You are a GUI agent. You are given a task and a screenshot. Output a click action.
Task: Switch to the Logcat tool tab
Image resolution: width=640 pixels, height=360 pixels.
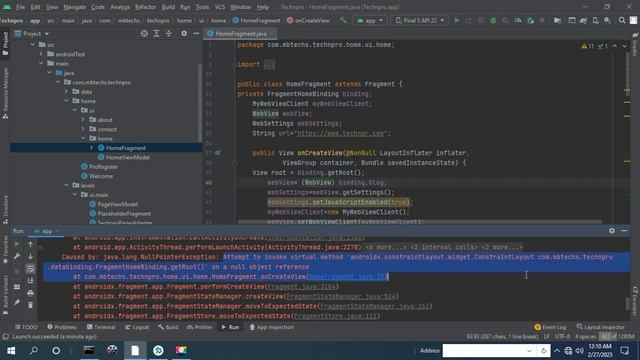(x=137, y=327)
